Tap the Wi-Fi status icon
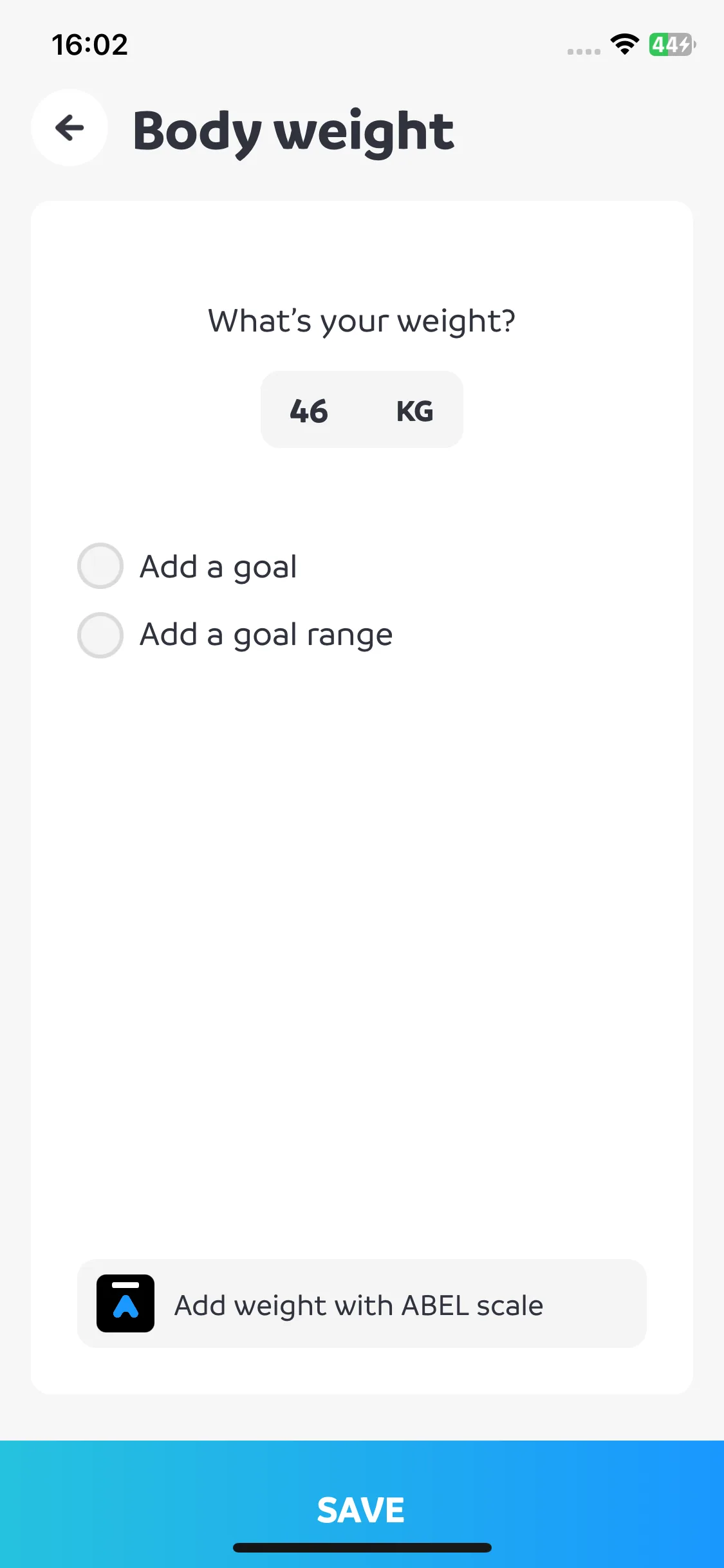 pos(624,44)
